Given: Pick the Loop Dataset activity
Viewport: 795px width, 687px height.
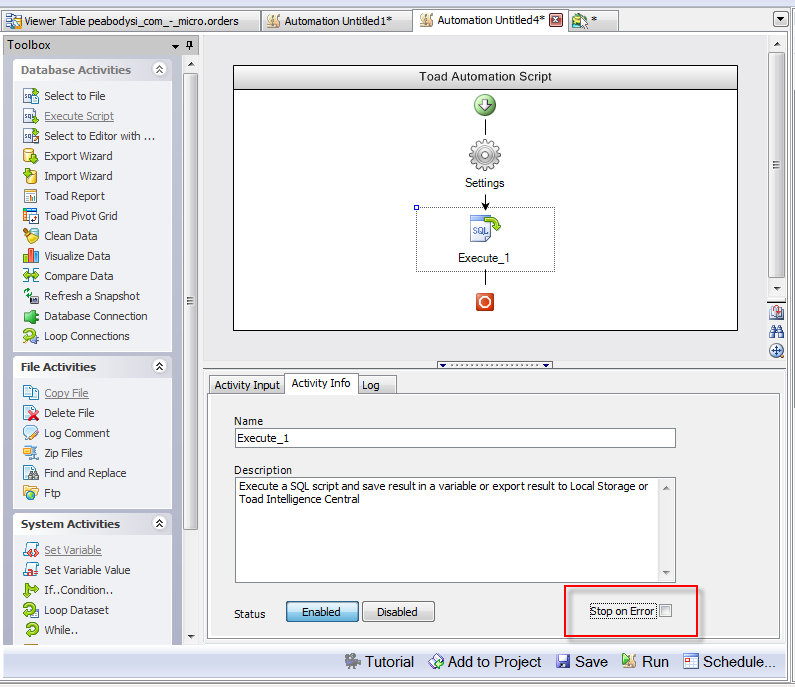Looking at the screenshot, I should point(66,610).
